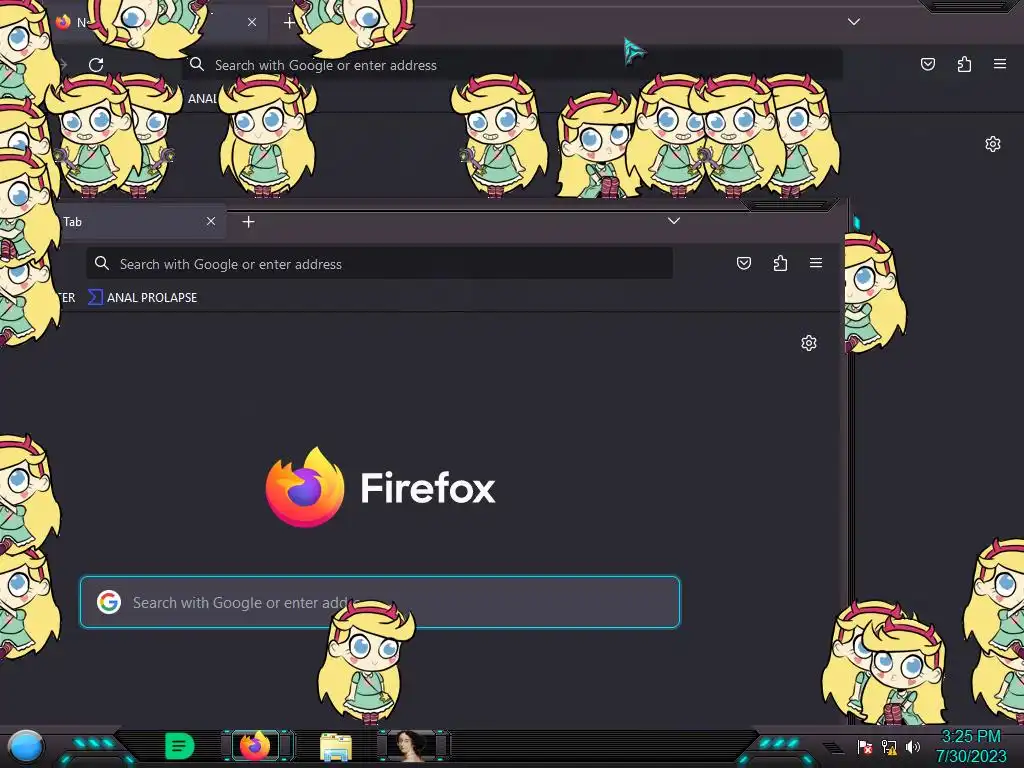Open front window's ANAL PROLAPSE bookmark
The image size is (1024, 768).
(x=143, y=297)
